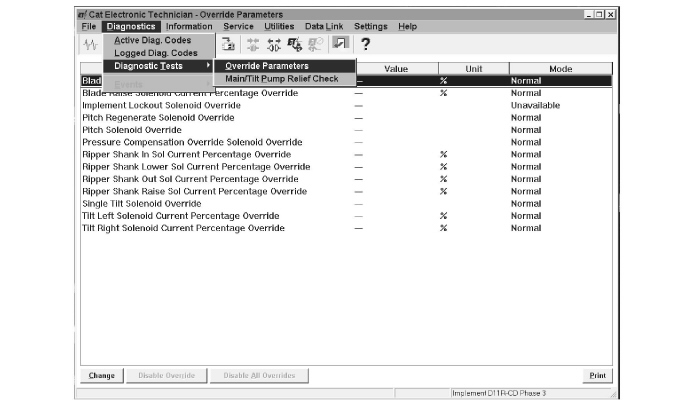700x400 pixels.
Task: Click the connect toolbar icon
Action: 274,44
